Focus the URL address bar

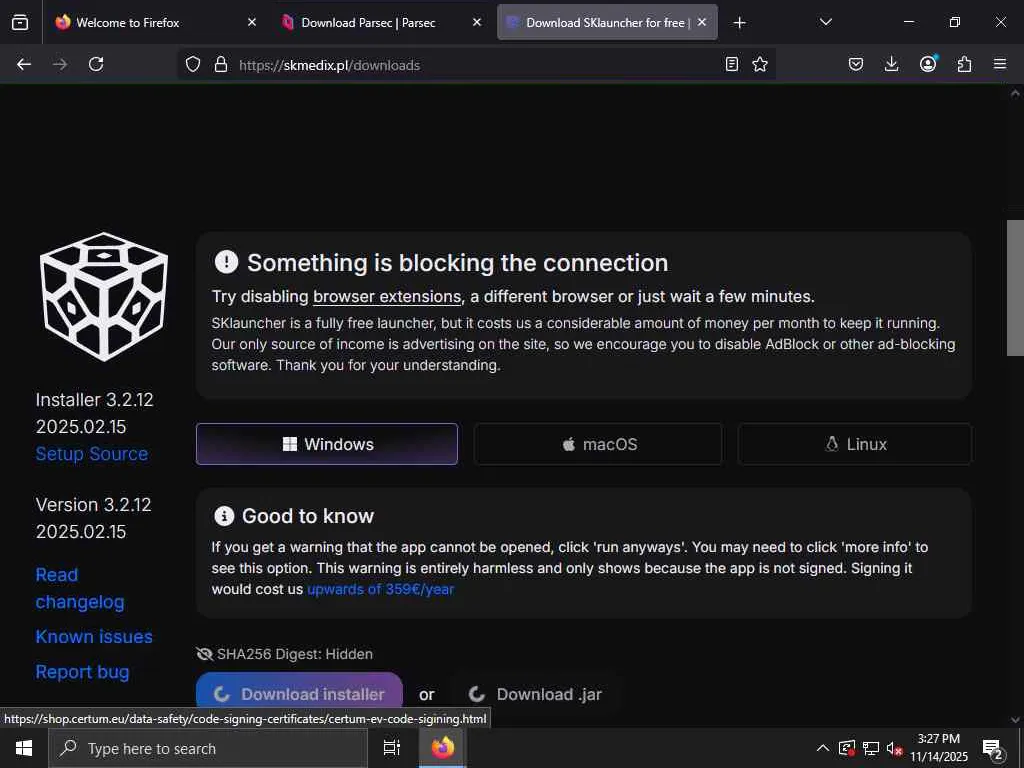pos(477,65)
